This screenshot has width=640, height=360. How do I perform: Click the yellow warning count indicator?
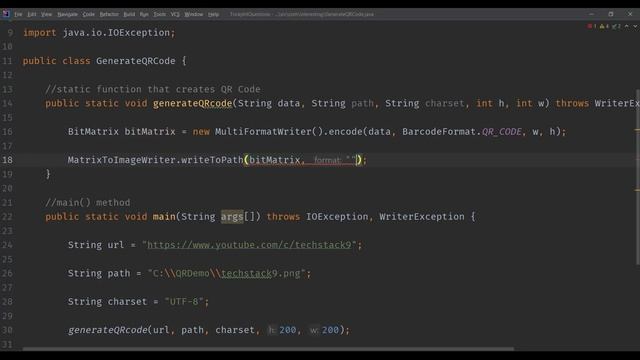coord(604,26)
